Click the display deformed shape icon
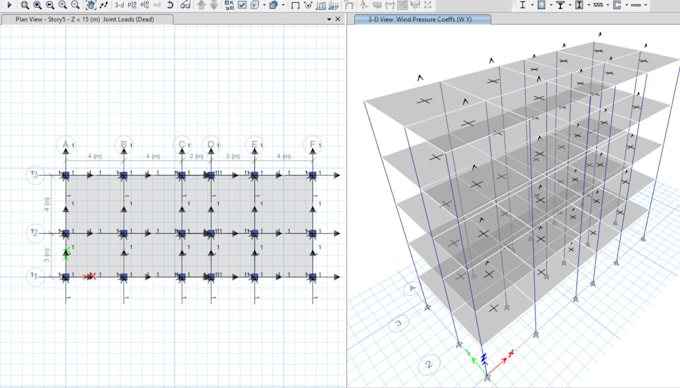The image size is (680, 388). tap(321, 5)
